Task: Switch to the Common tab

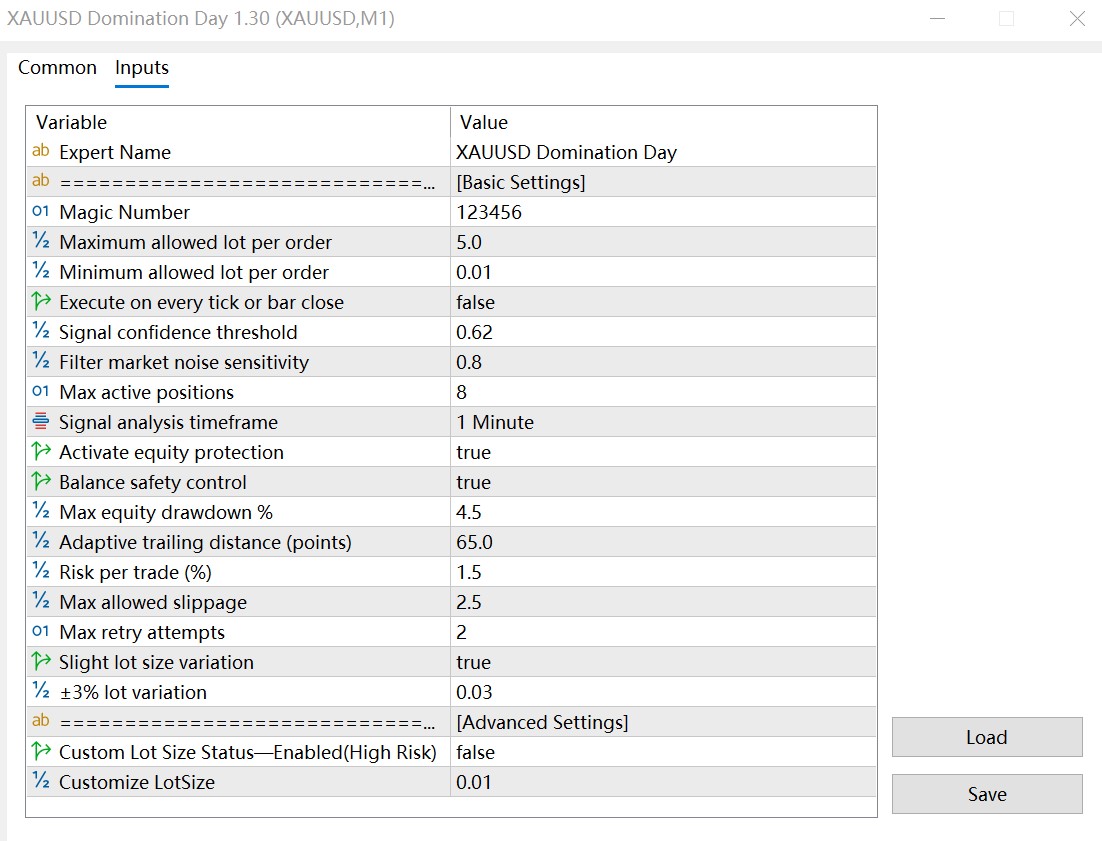Action: click(57, 68)
